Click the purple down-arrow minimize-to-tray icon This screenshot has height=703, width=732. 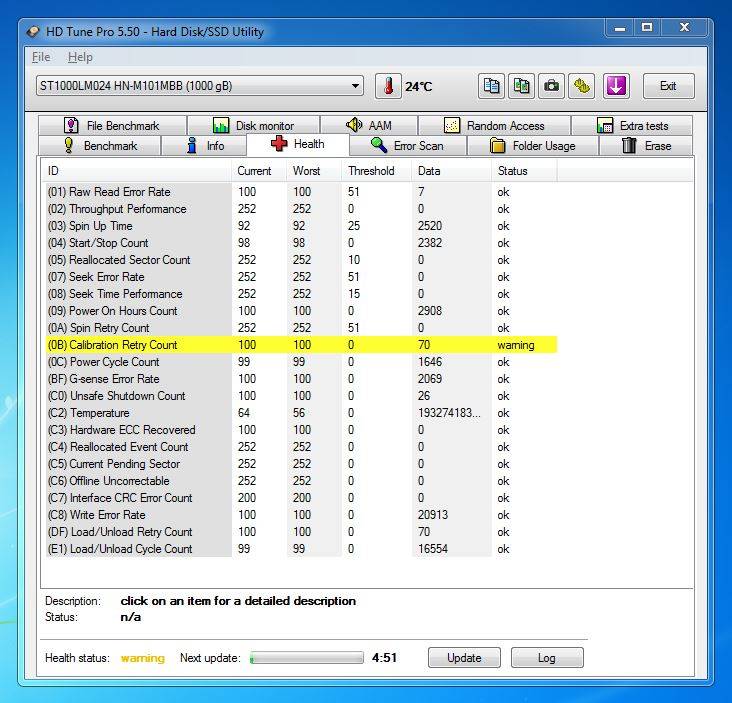point(616,86)
